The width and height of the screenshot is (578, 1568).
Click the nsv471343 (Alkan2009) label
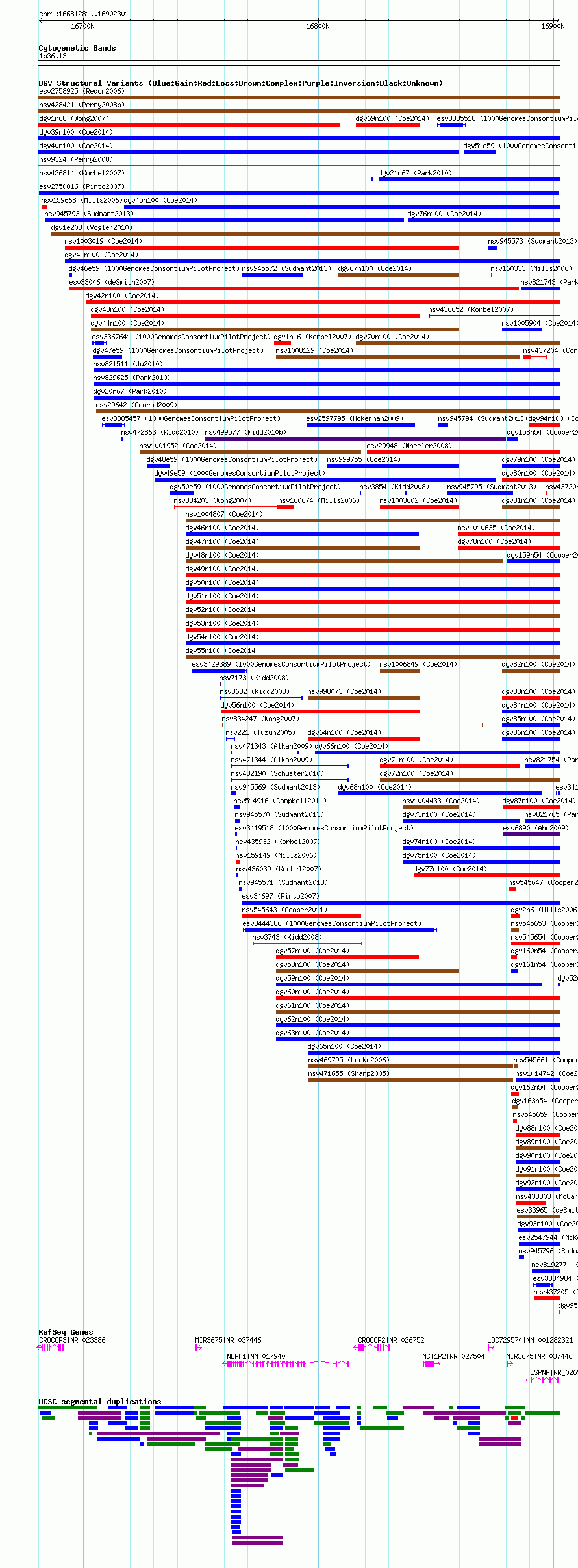[x=271, y=746]
